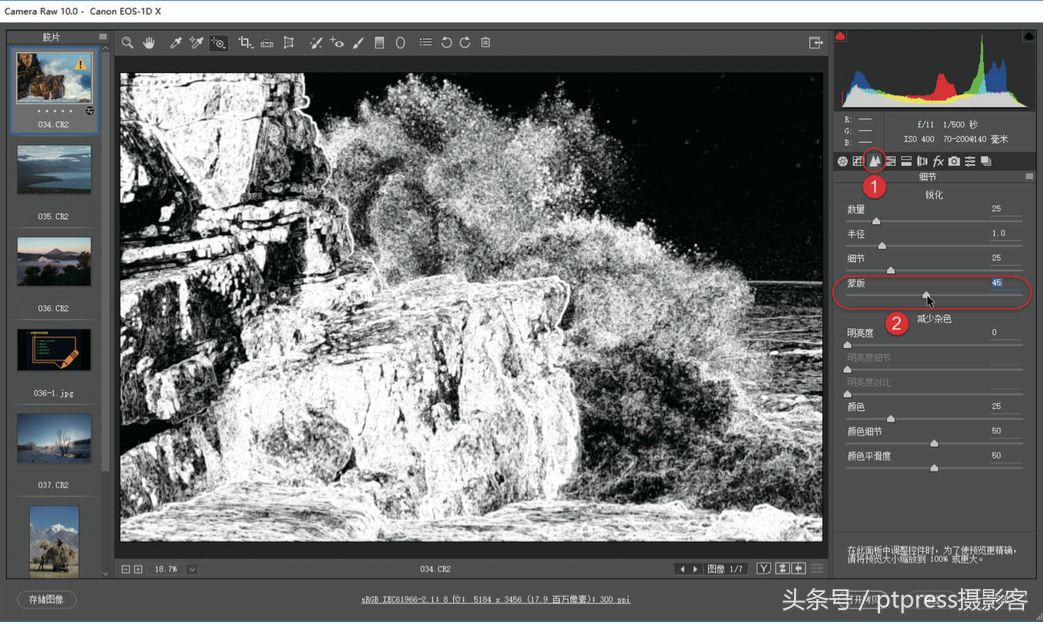Open the zoom level dropdown
The image size is (1044, 624).
click(x=191, y=569)
